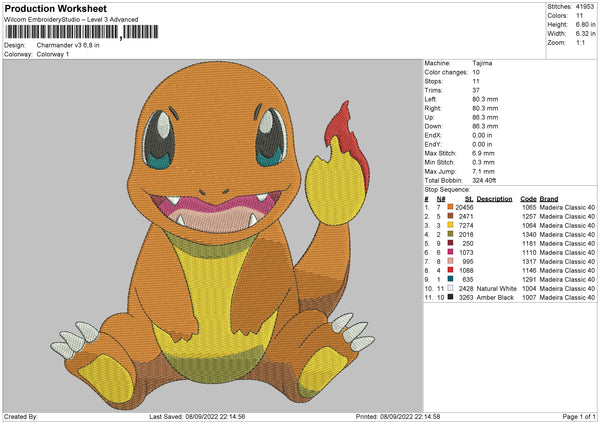Click the Brand column header
600x424 pixels.
coord(549,198)
